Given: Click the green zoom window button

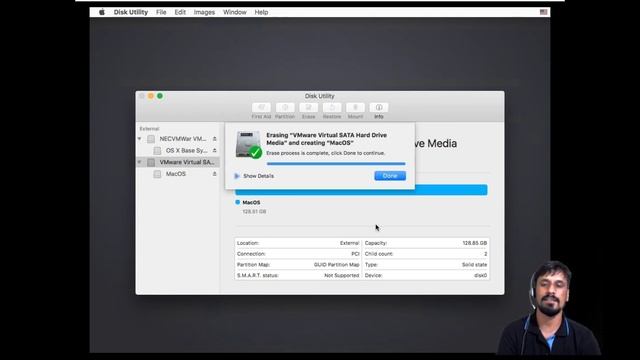Looking at the screenshot, I should click(x=160, y=96).
